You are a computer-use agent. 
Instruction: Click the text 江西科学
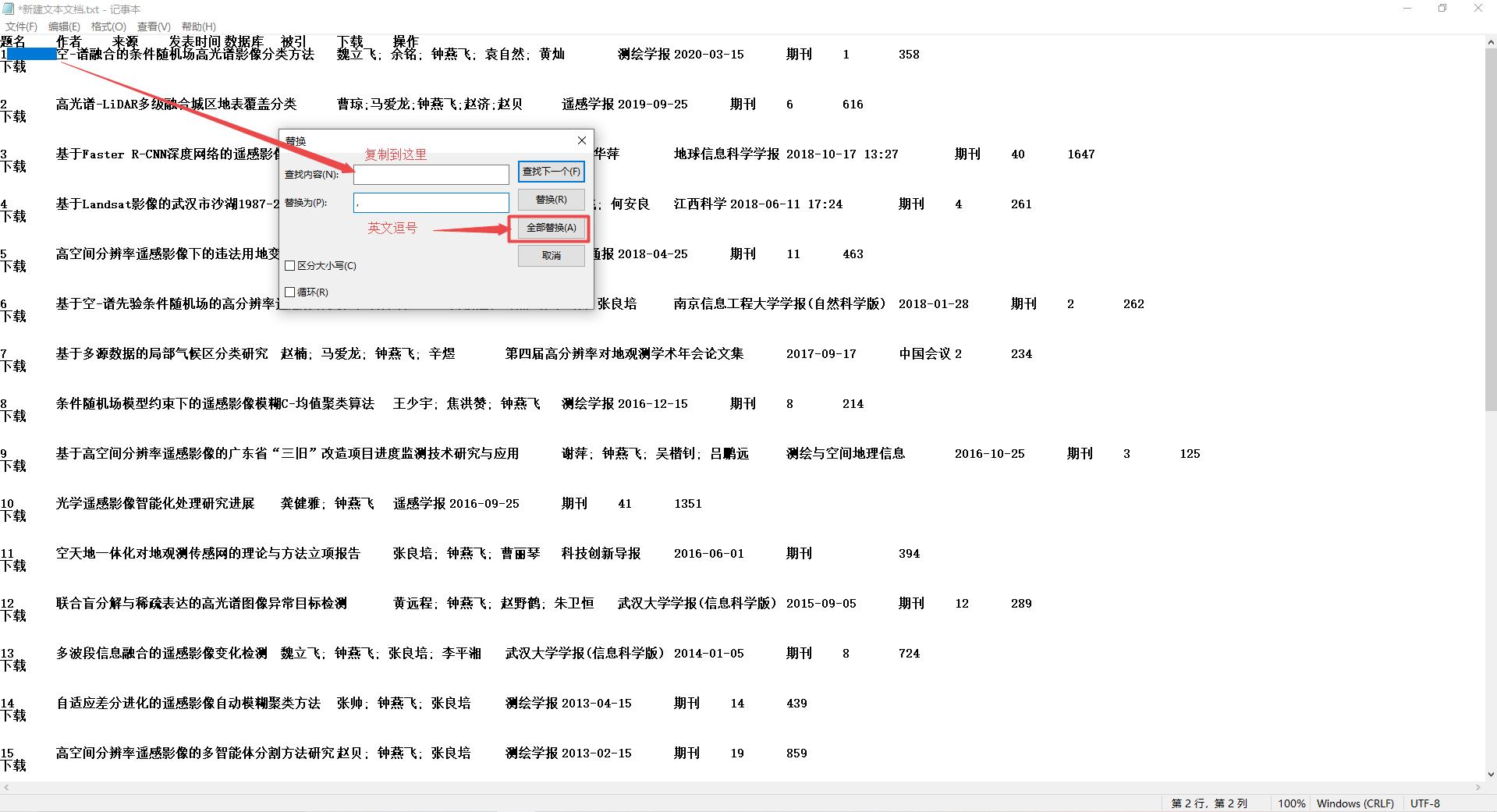click(x=700, y=204)
